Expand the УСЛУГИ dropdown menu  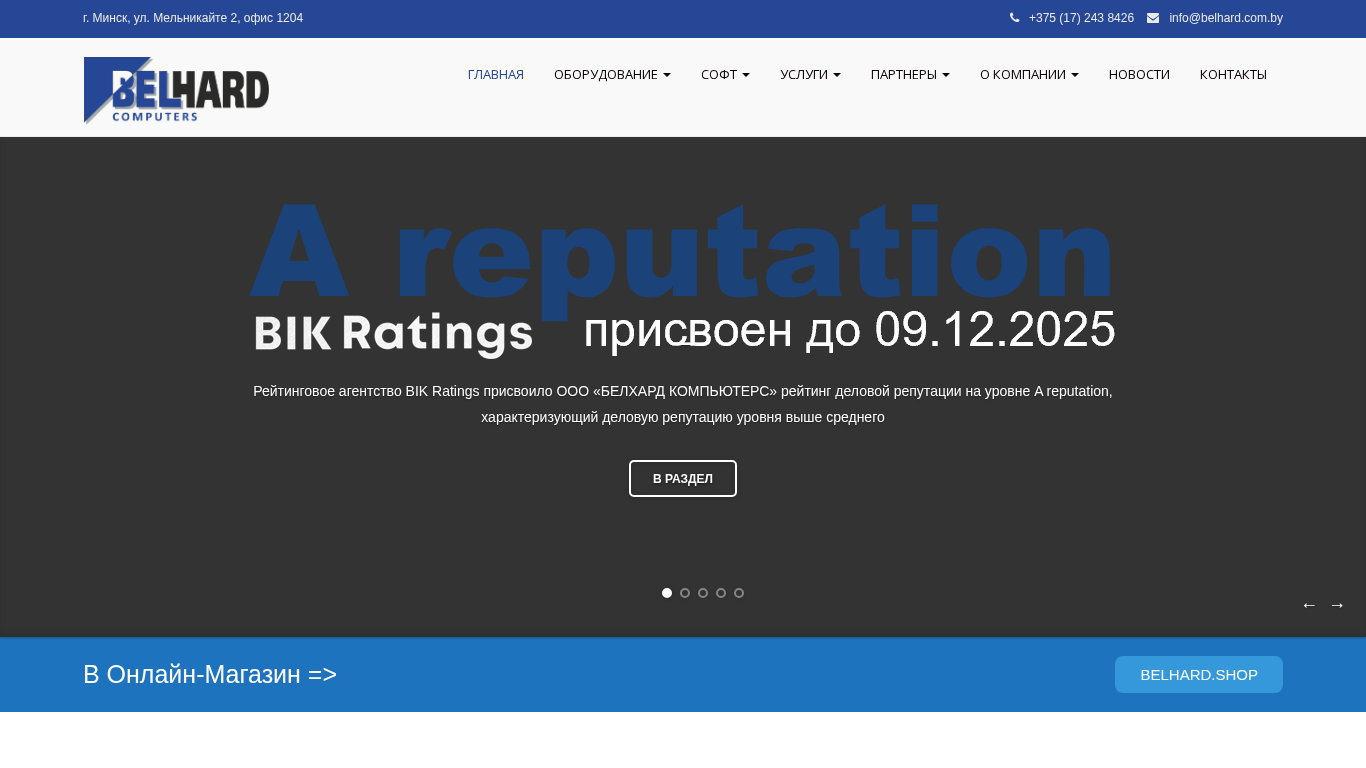pyautogui.click(x=810, y=75)
